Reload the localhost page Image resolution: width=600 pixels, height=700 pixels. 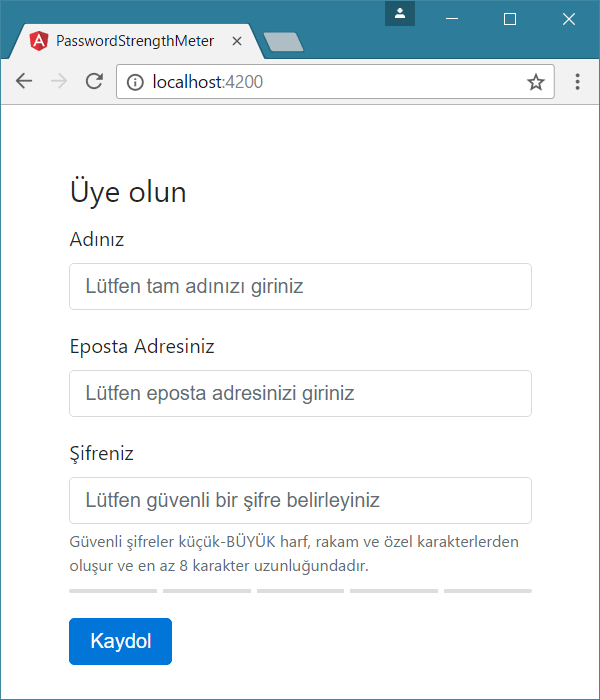tap(94, 82)
